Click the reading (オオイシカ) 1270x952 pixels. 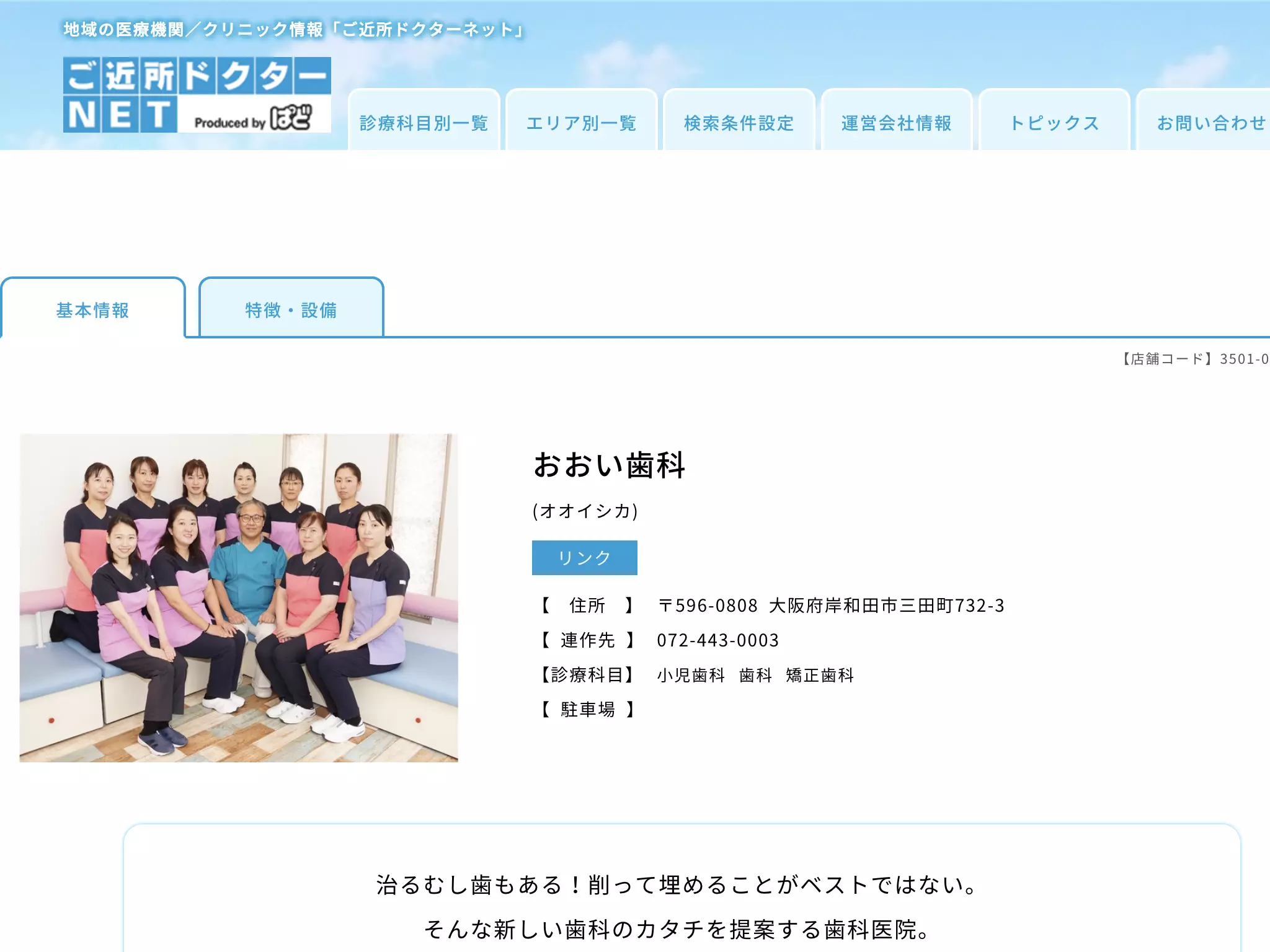pos(585,511)
